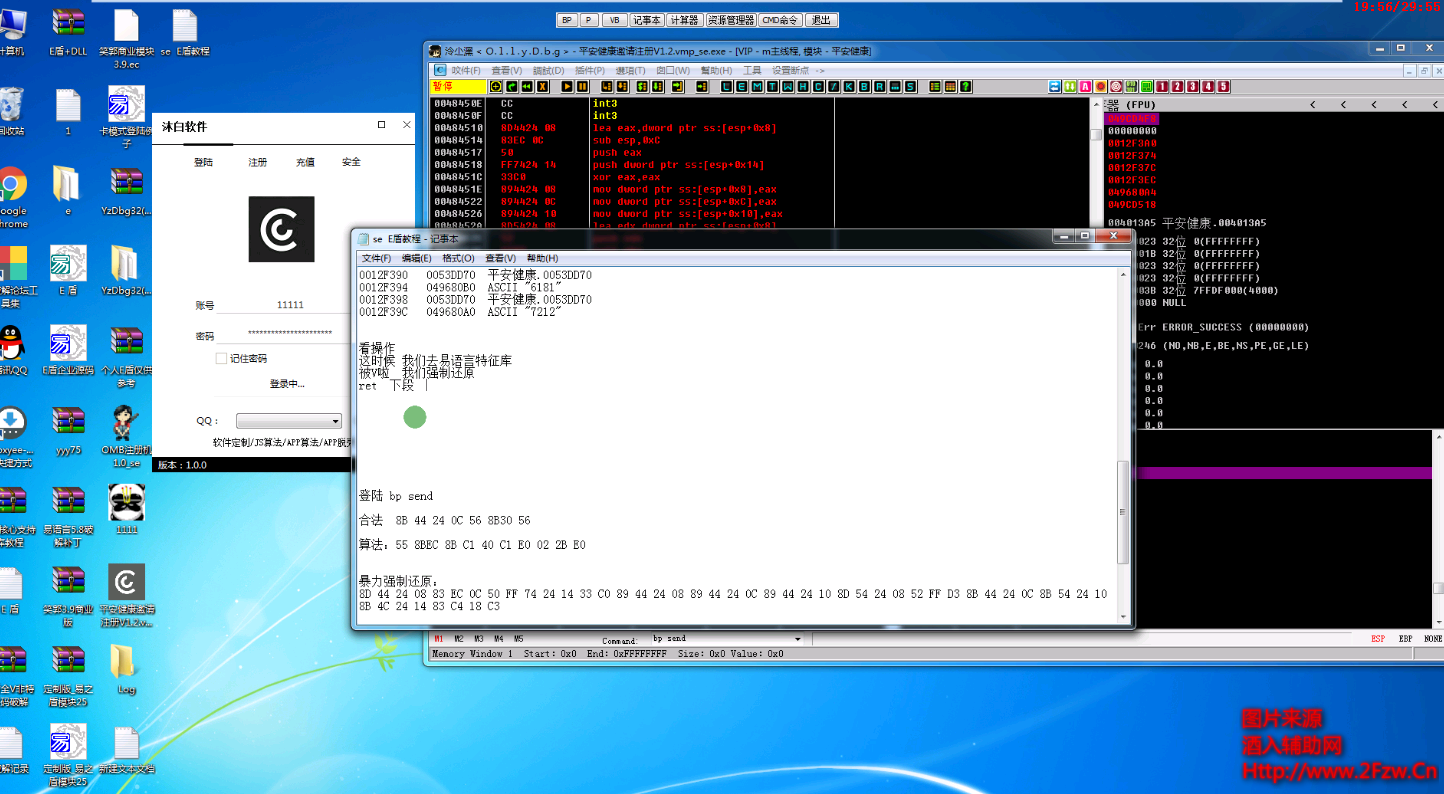This screenshot has width=1444, height=794.
Task: Click the Notepad vertical scrollbar down arrow
Action: coord(1123,615)
